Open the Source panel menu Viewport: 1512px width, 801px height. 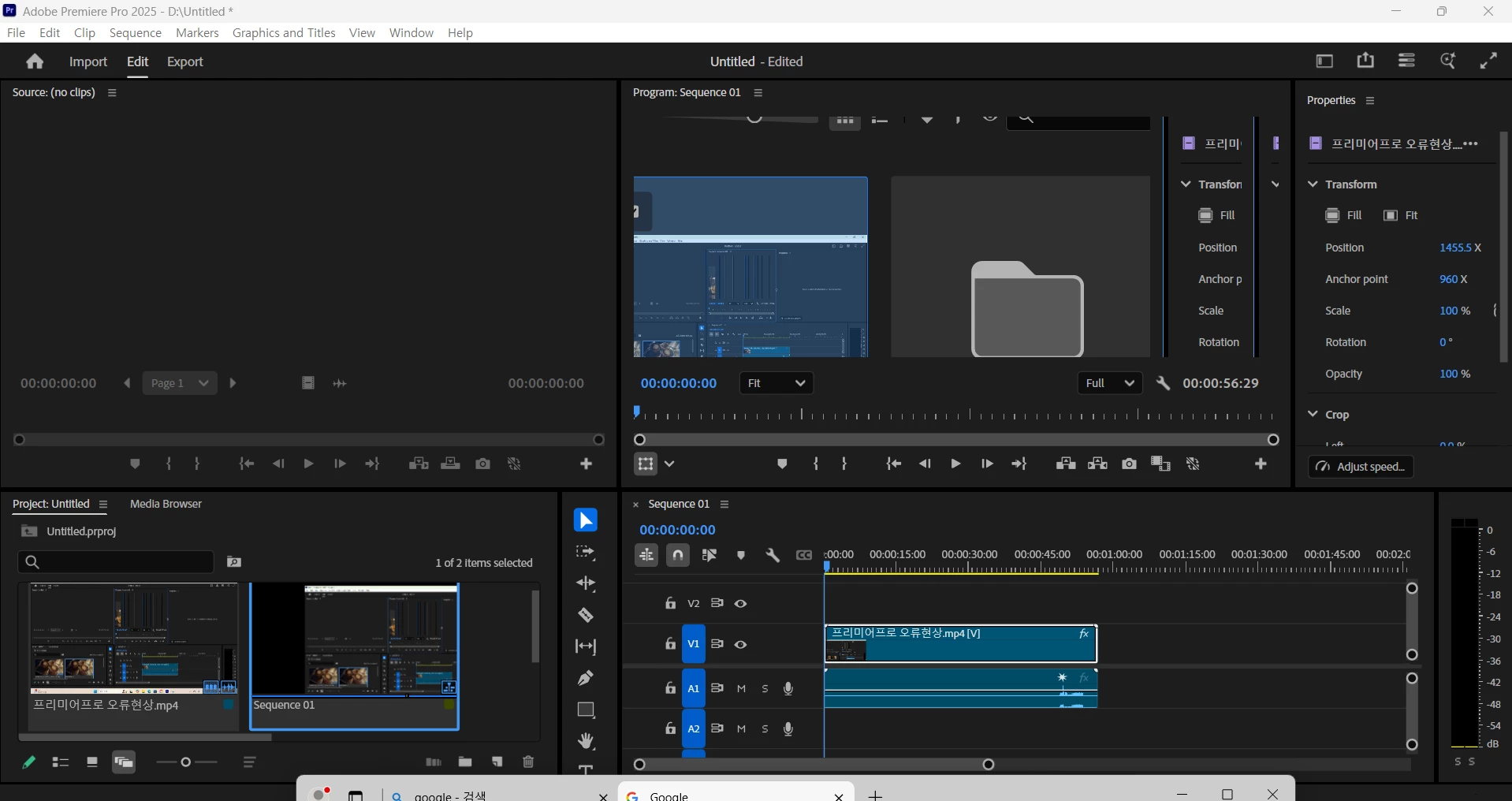(x=112, y=93)
